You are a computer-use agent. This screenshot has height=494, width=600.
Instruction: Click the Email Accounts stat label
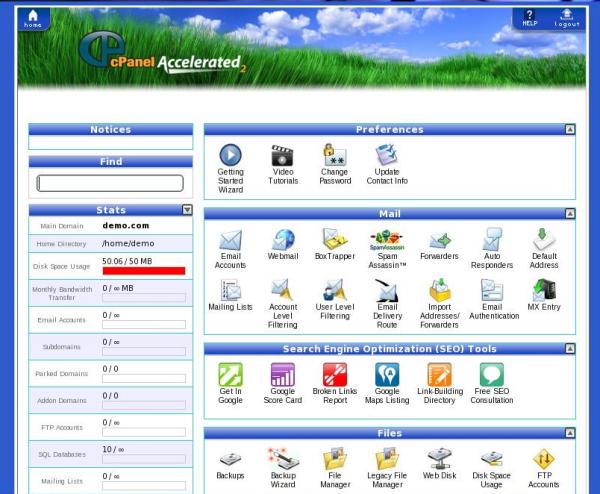tap(62, 320)
